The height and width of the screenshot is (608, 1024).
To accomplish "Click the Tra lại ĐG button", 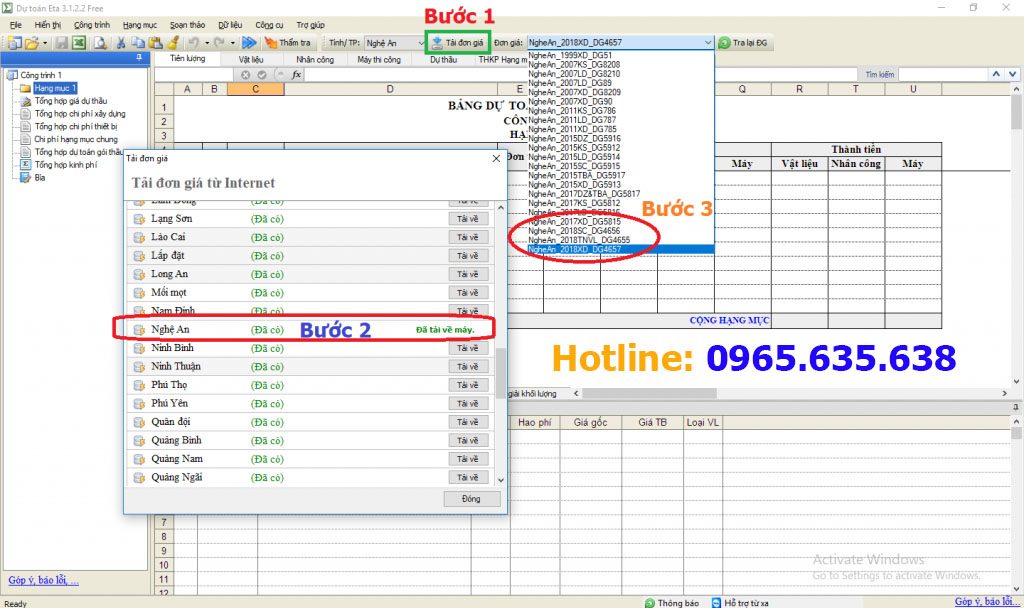I will point(743,43).
